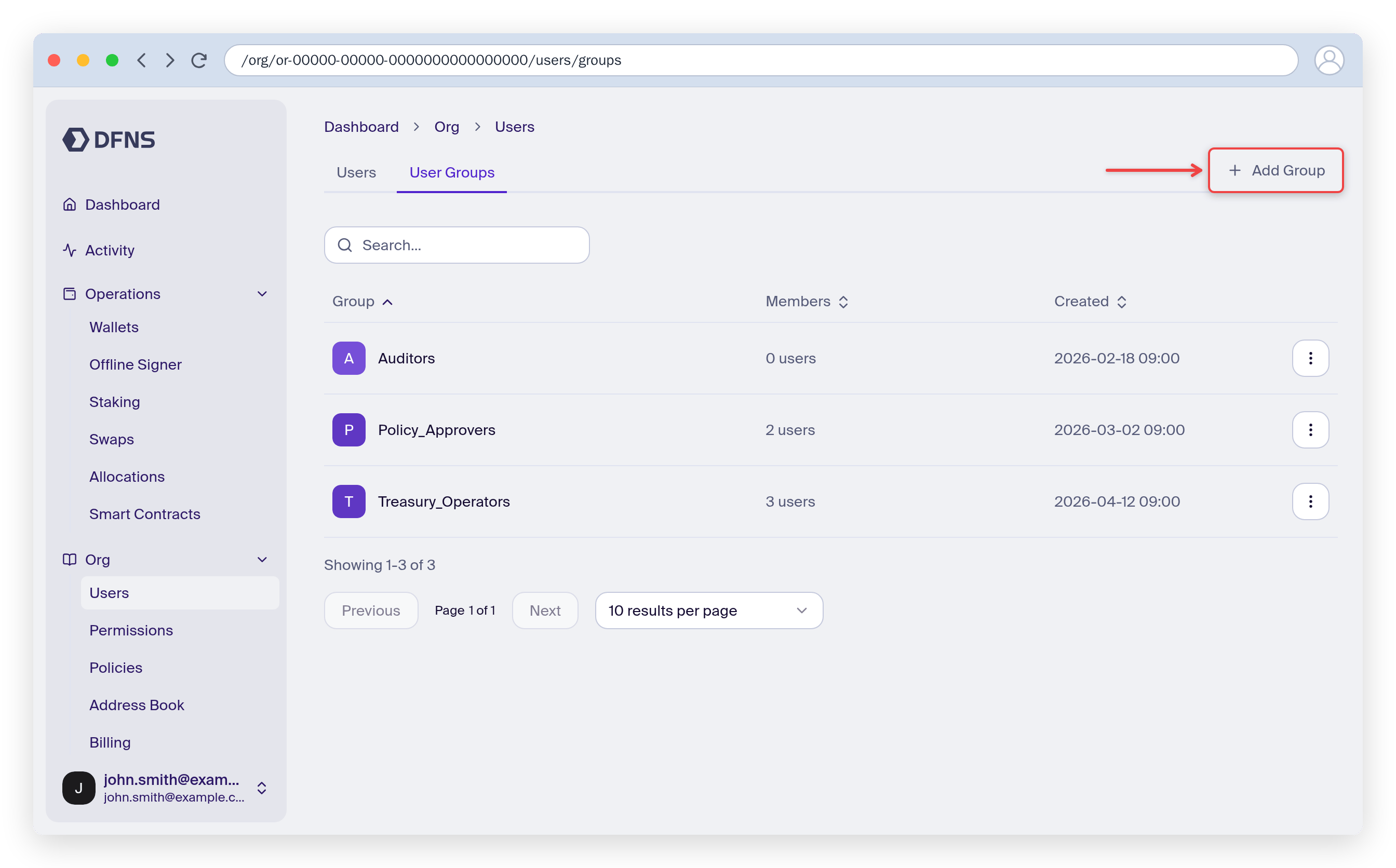Reload the page with refresh icon
The width and height of the screenshot is (1396, 868).
[199, 60]
